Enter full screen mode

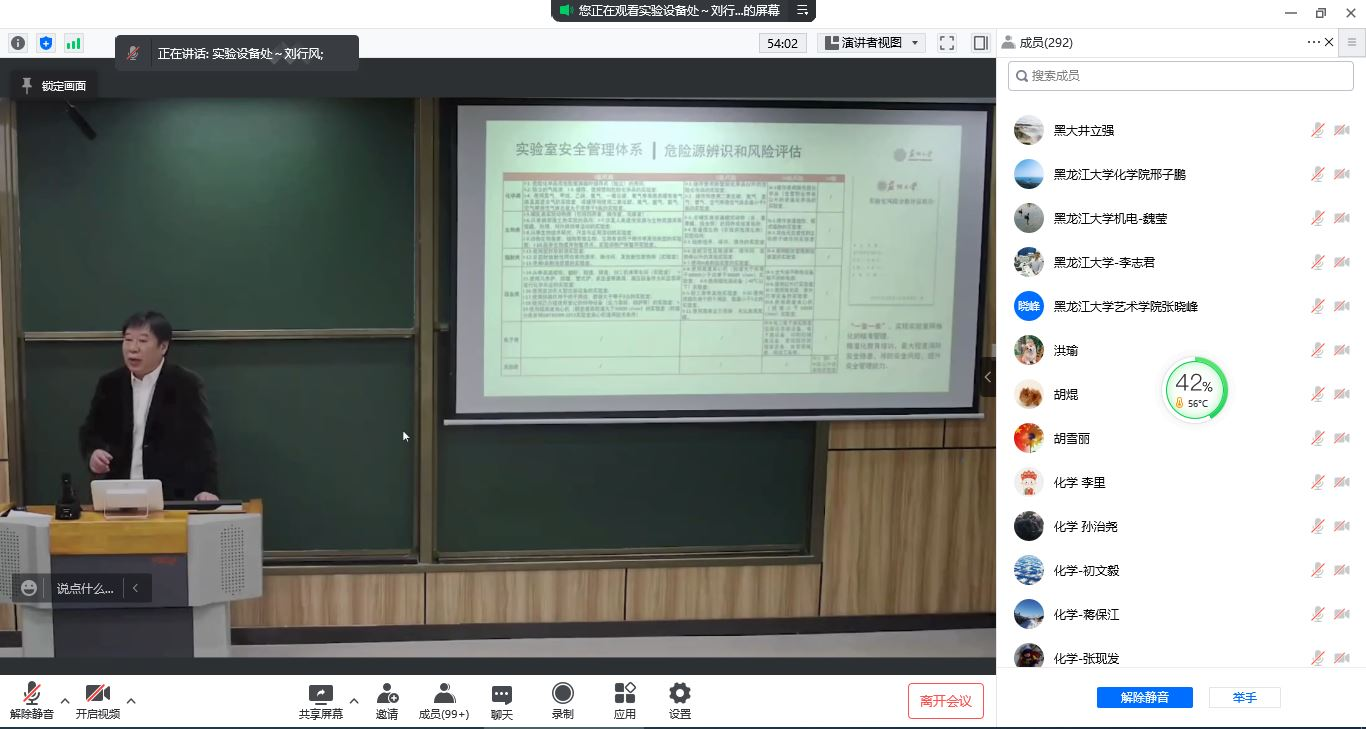(x=947, y=43)
